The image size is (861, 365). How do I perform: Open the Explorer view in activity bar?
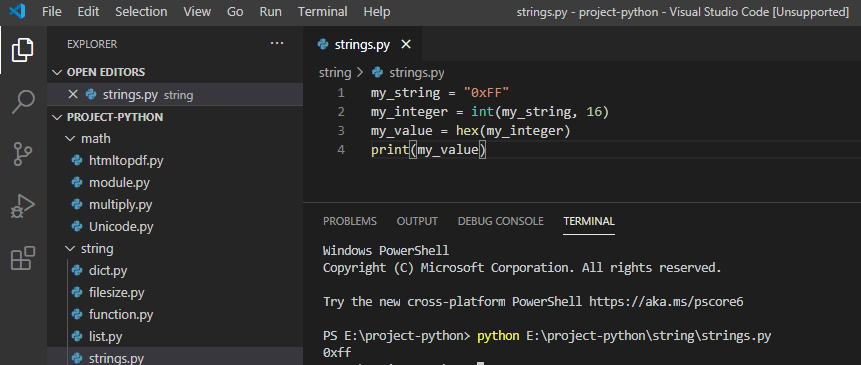tap(23, 50)
